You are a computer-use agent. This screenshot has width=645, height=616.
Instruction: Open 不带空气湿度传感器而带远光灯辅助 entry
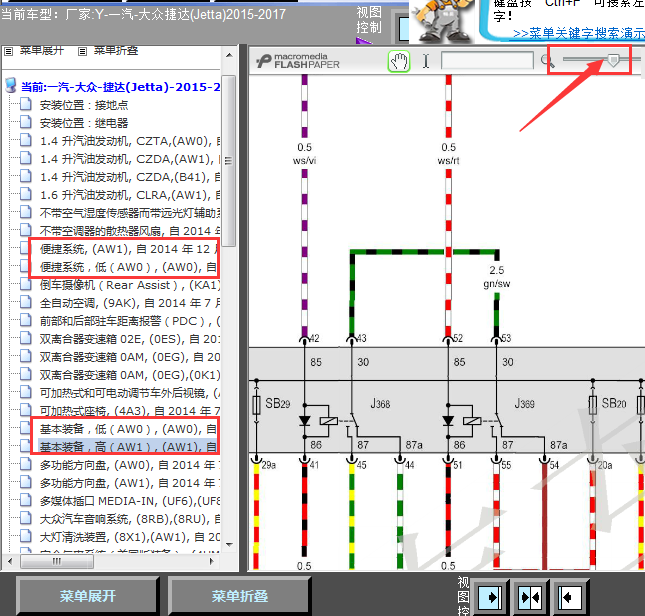click(x=130, y=213)
